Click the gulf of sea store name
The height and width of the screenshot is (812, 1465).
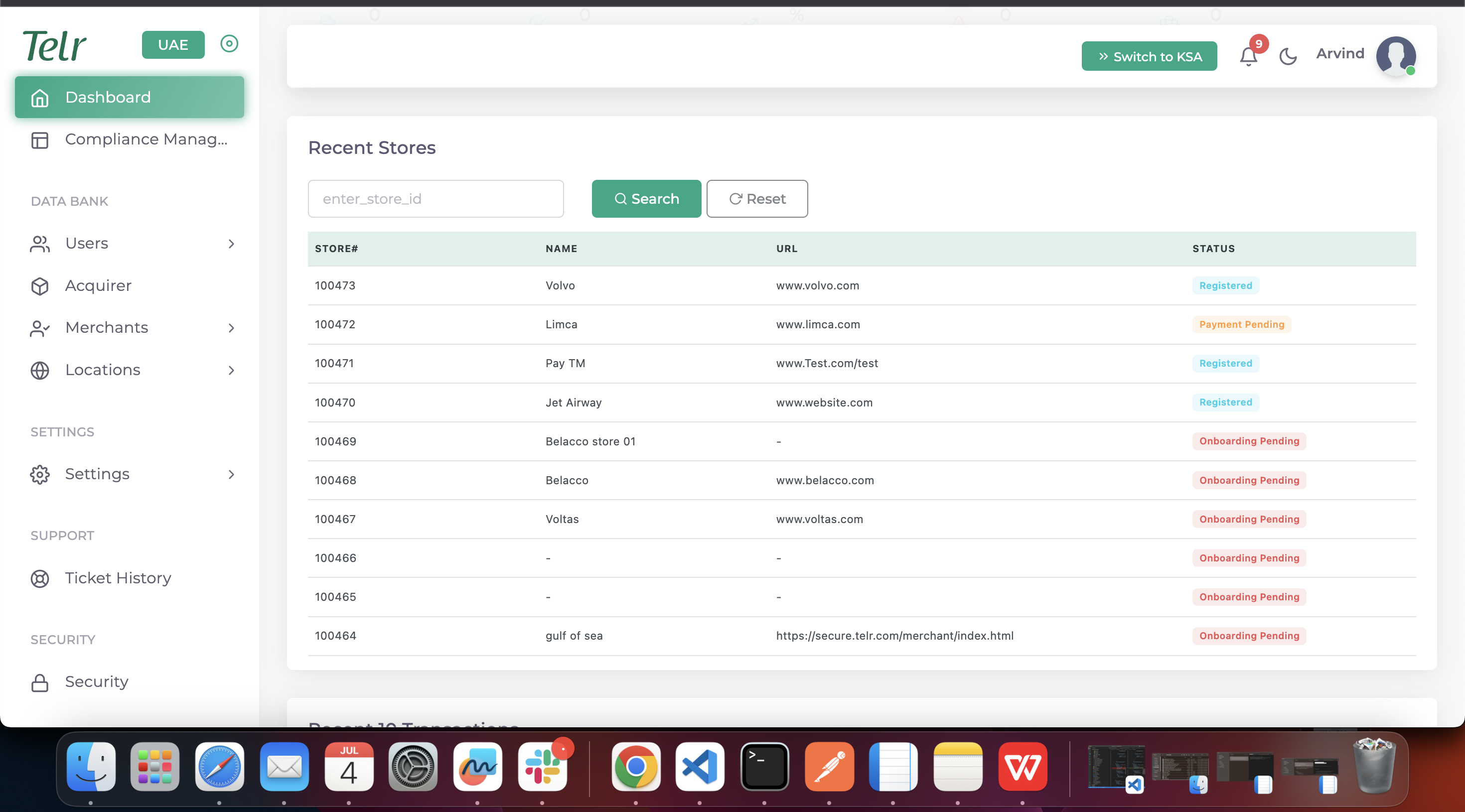coord(574,636)
